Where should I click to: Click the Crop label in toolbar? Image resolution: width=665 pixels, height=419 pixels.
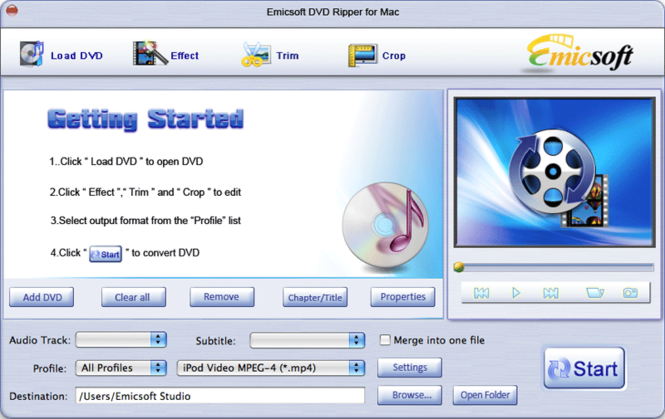(394, 56)
